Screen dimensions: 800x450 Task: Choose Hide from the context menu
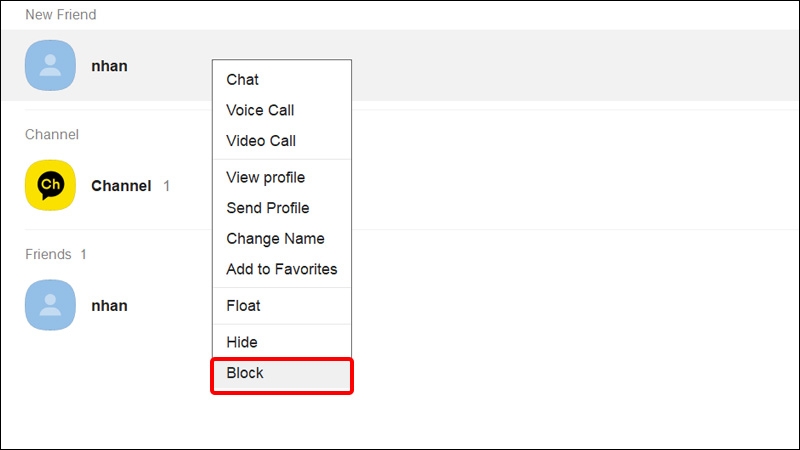click(242, 342)
